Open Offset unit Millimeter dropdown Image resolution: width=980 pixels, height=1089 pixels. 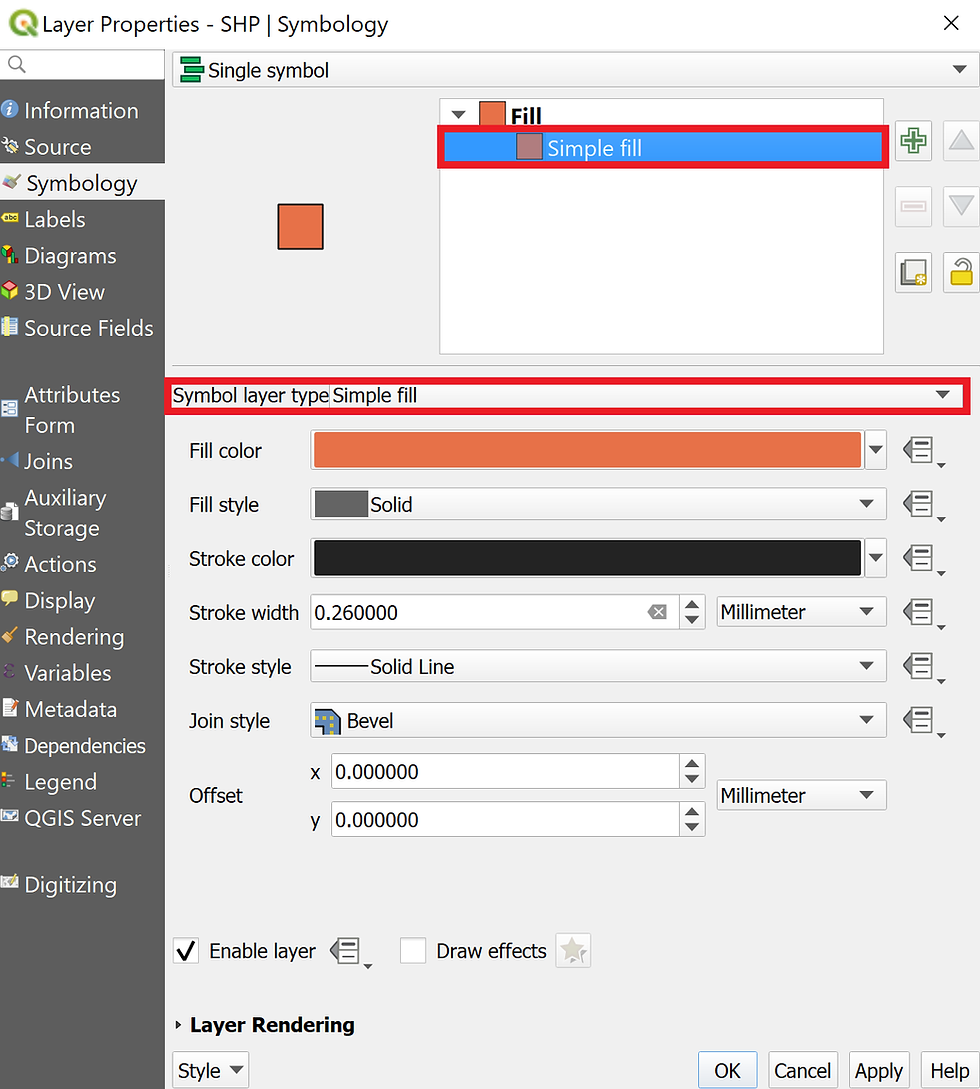(x=802, y=795)
